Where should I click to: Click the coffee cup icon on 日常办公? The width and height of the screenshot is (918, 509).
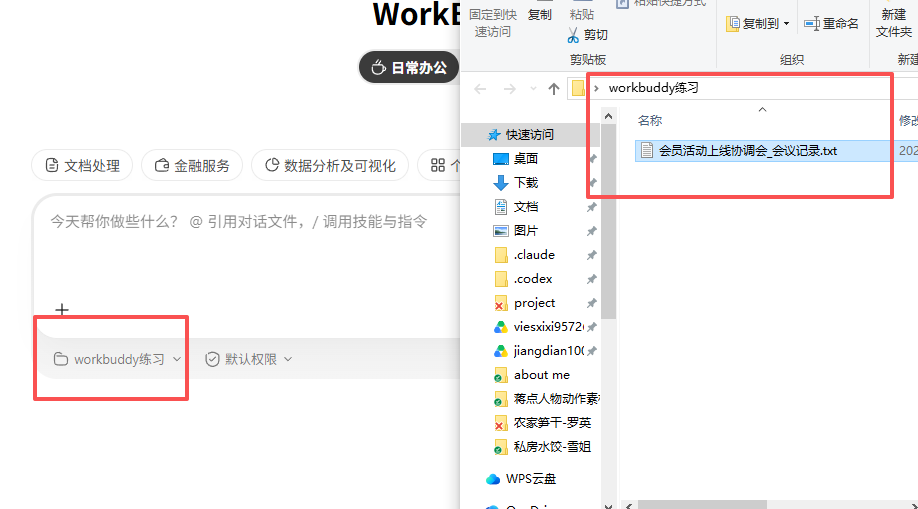[378, 67]
